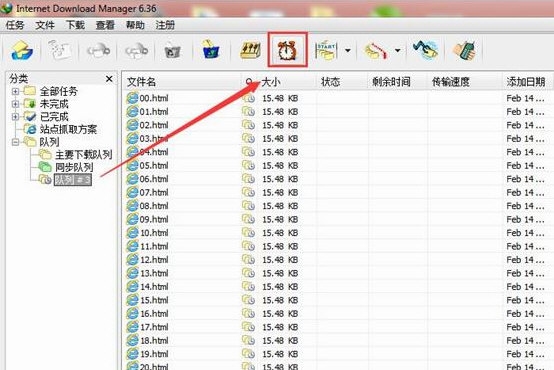Open the 文件 menu
Image resolution: width=554 pixels, height=370 pixels.
tap(45, 25)
